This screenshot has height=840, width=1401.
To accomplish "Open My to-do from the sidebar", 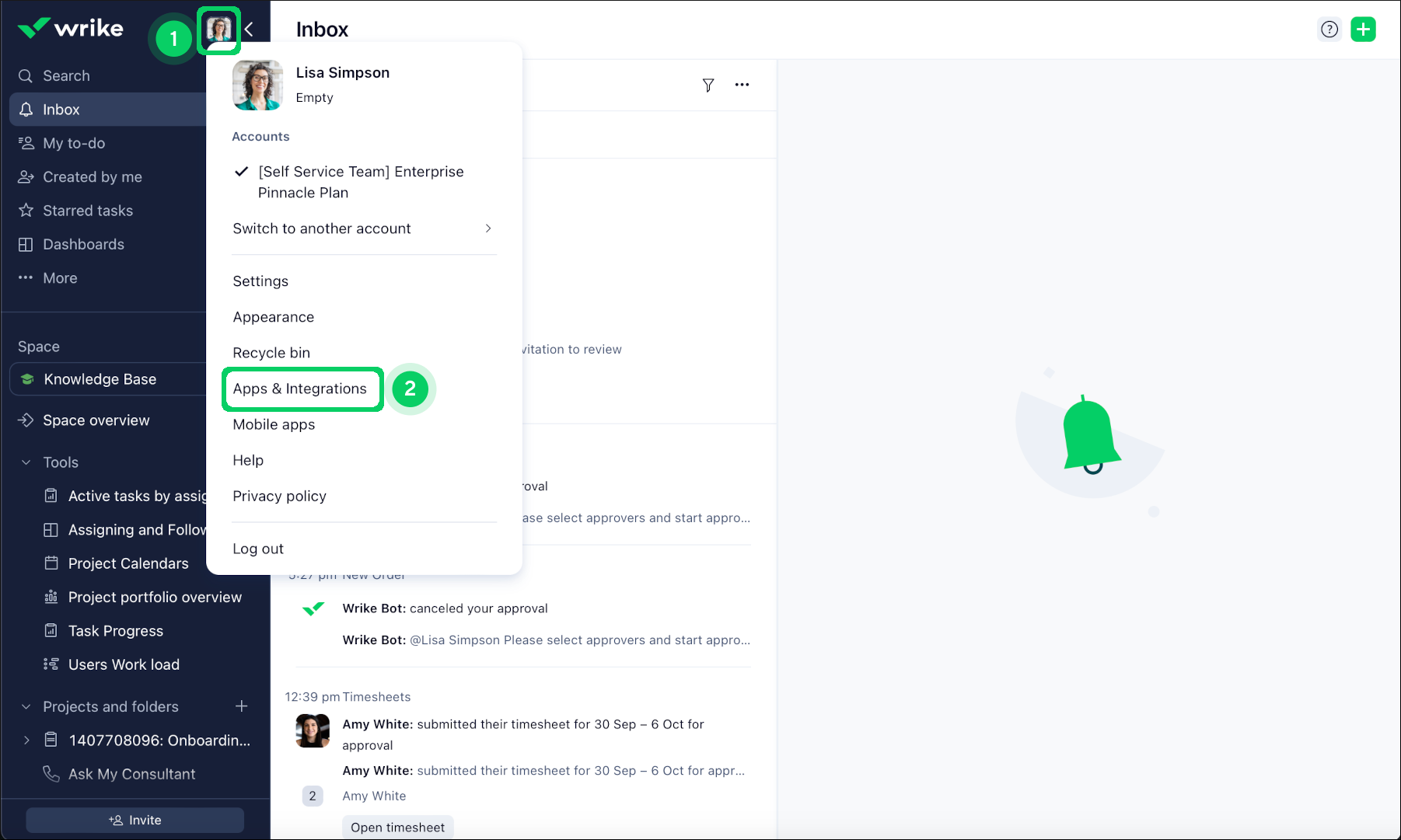I will click(x=74, y=143).
